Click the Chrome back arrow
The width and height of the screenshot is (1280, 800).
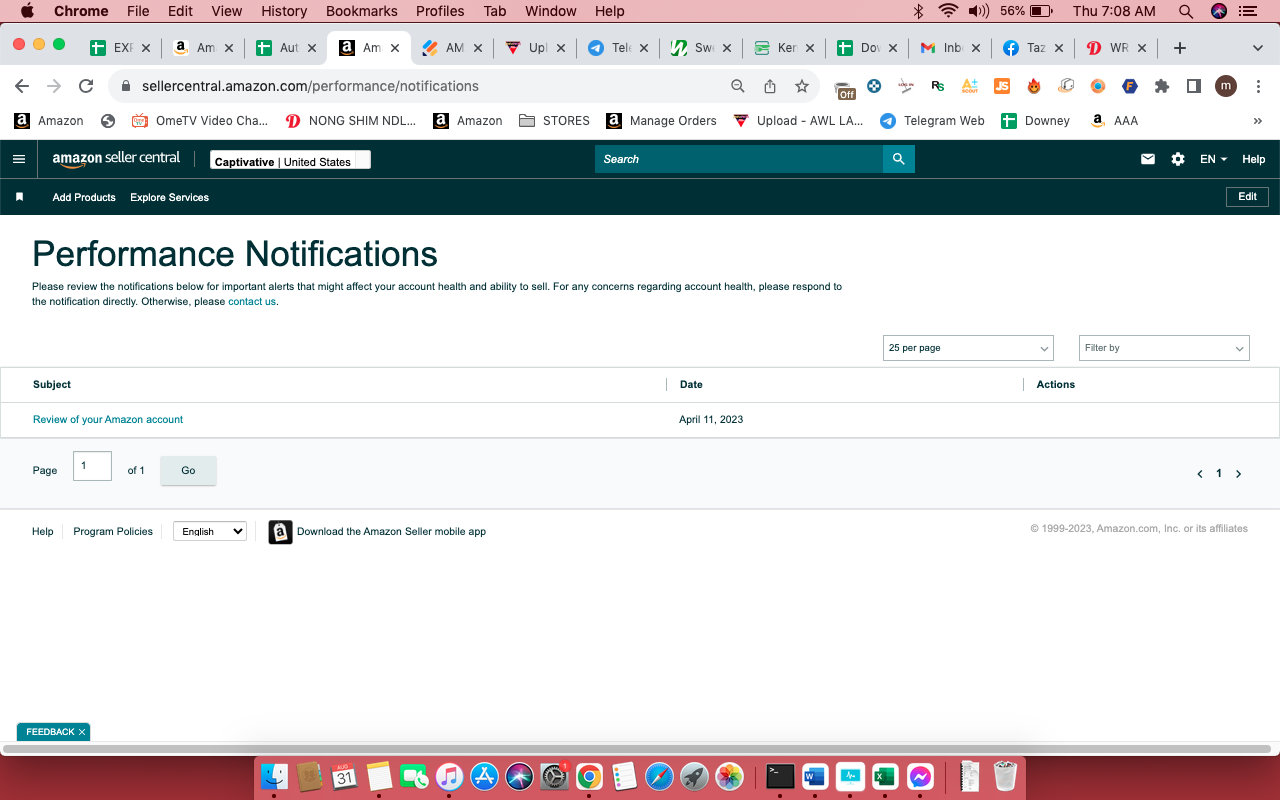point(22,86)
